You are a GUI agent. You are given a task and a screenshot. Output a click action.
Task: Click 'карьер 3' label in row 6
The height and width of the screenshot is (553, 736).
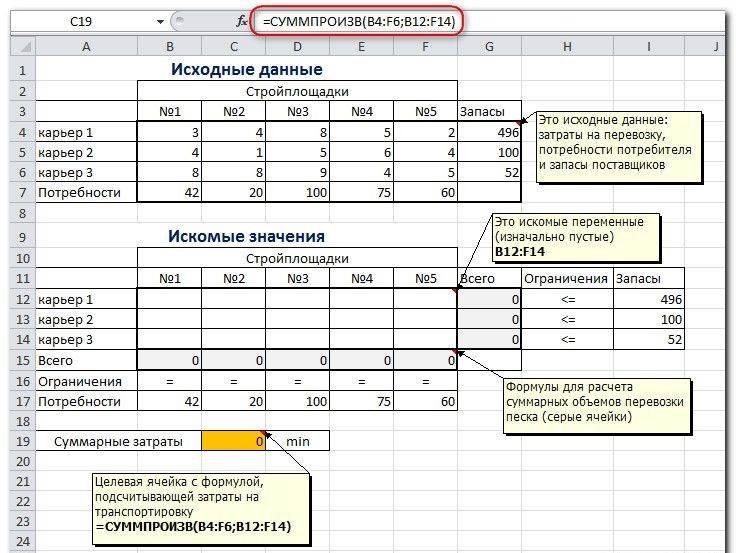(x=86, y=173)
